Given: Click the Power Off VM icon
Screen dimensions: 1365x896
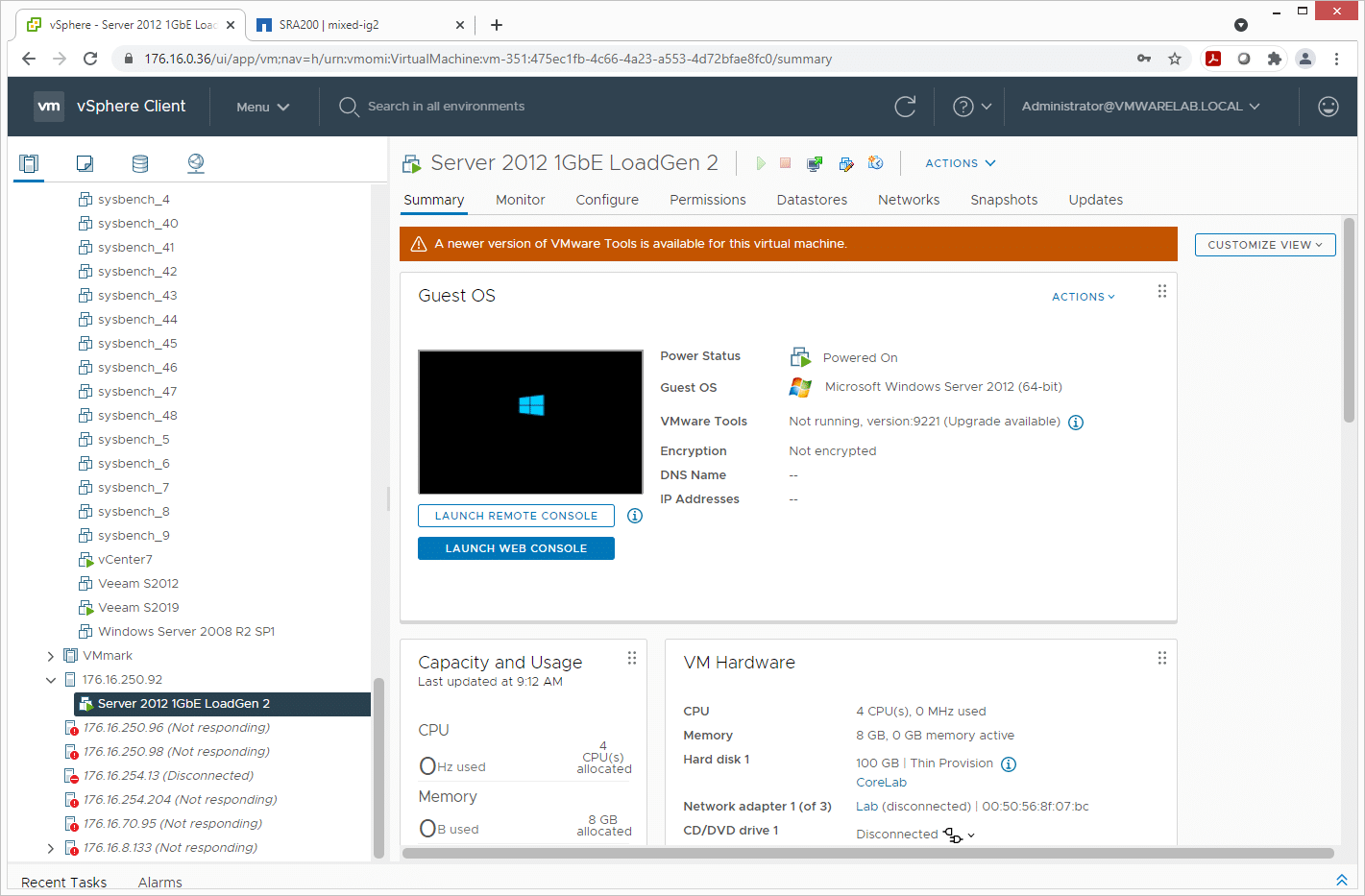Looking at the screenshot, I should click(x=785, y=163).
